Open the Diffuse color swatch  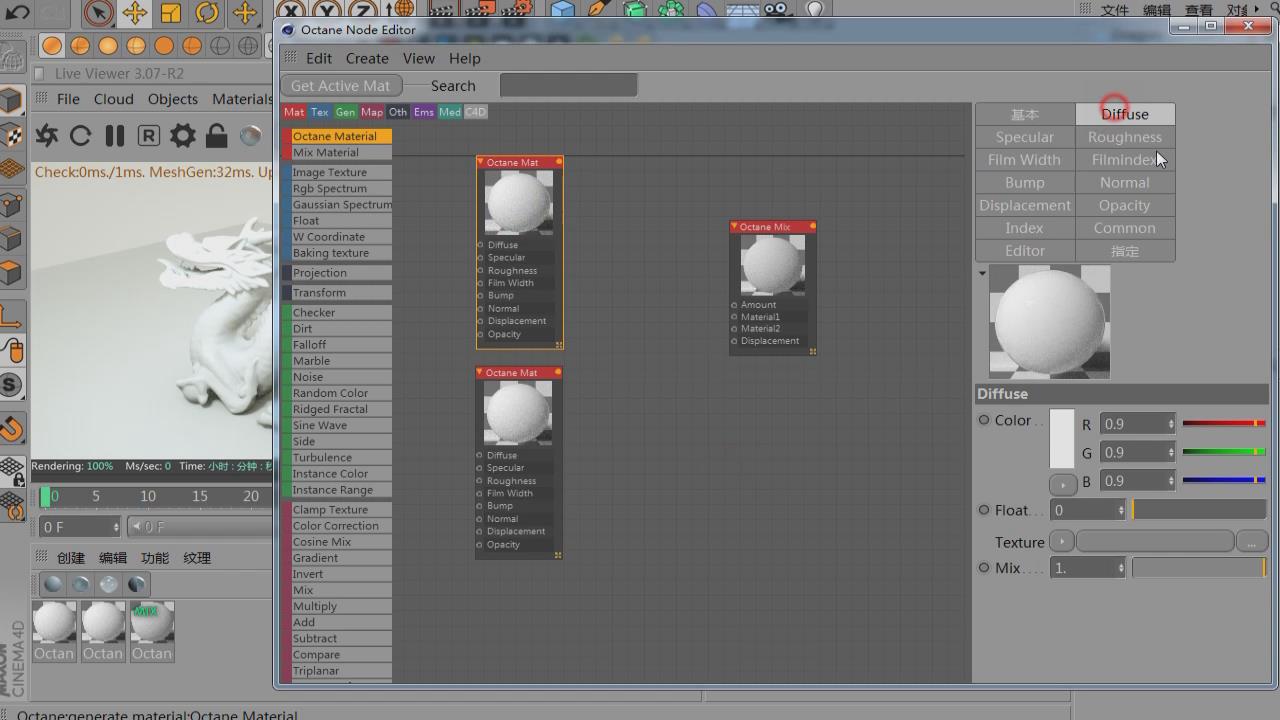1062,439
